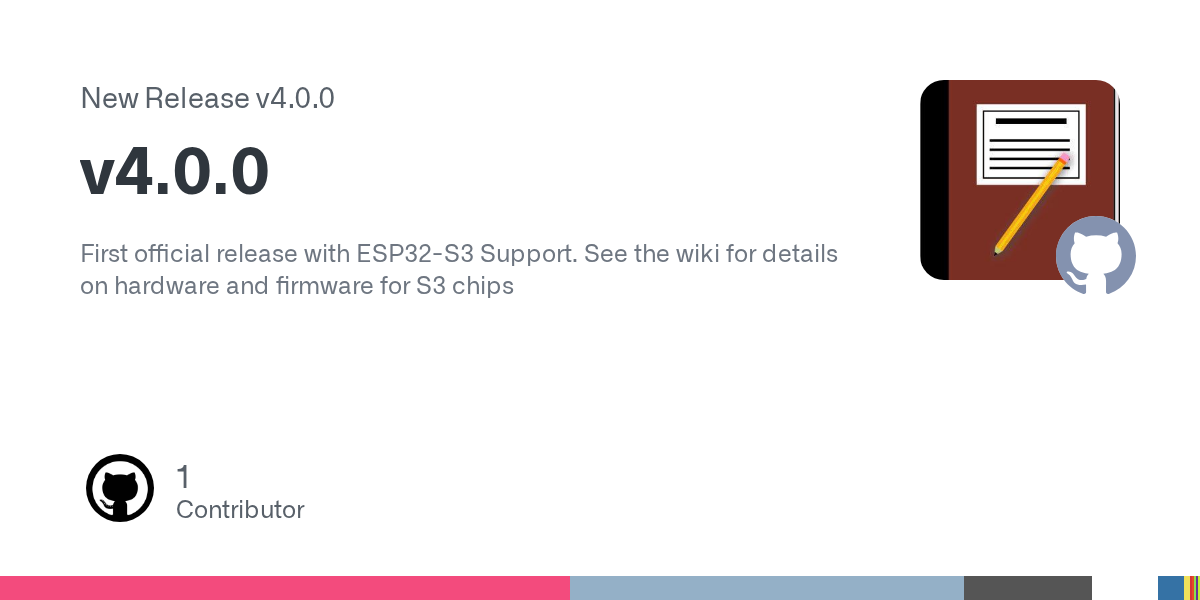Click the GitHub octocat badge on the notebook
1200x600 pixels.
1096,255
